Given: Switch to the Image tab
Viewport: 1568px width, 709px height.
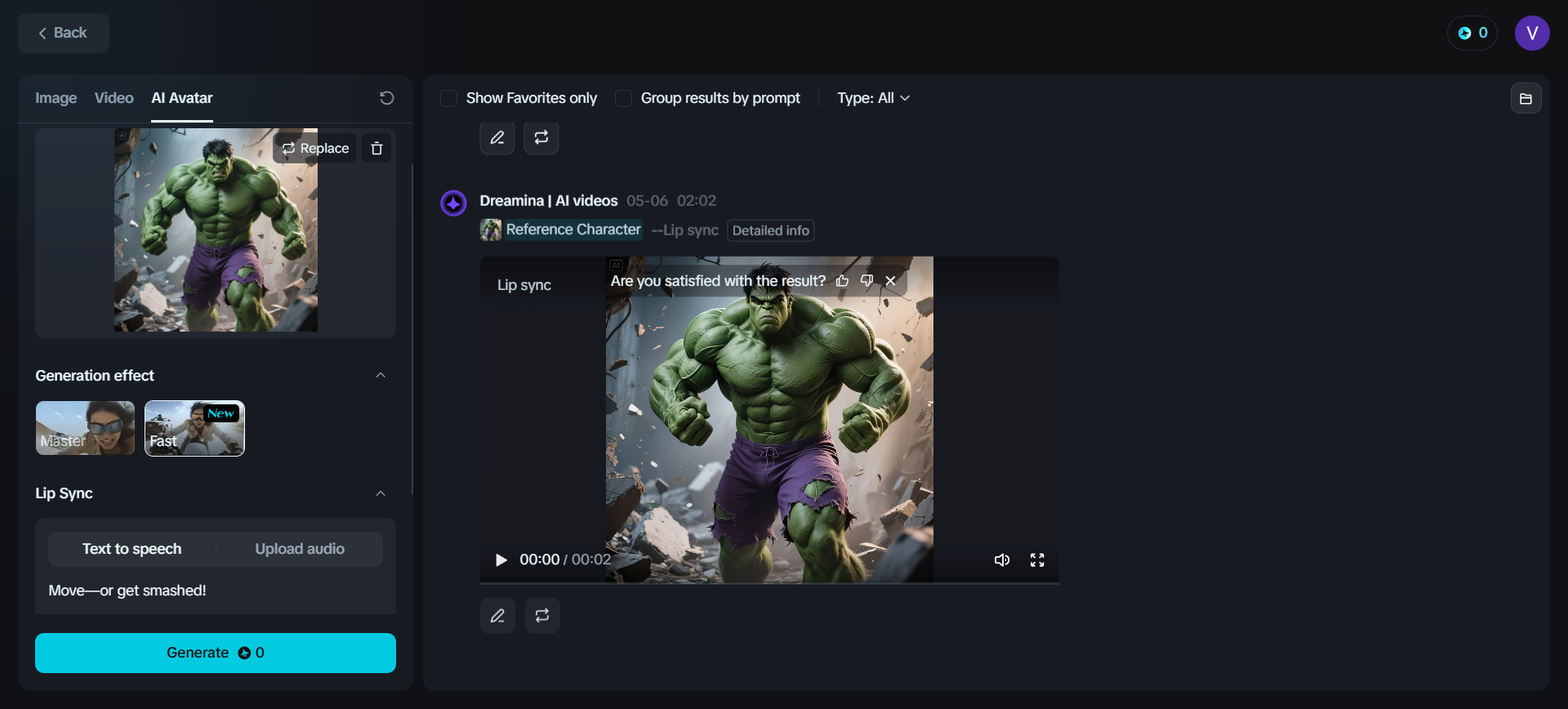Looking at the screenshot, I should (56, 98).
